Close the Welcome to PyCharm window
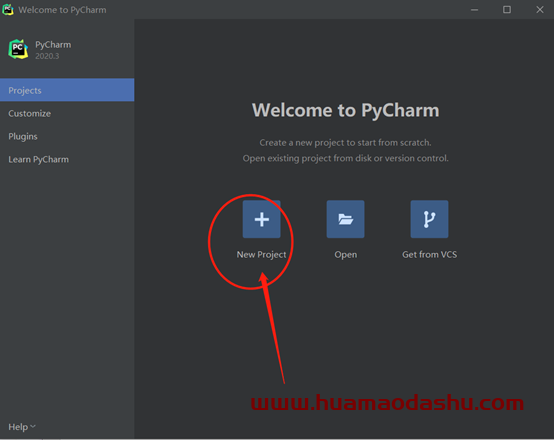554x440 pixels. pyautogui.click(x=540, y=10)
